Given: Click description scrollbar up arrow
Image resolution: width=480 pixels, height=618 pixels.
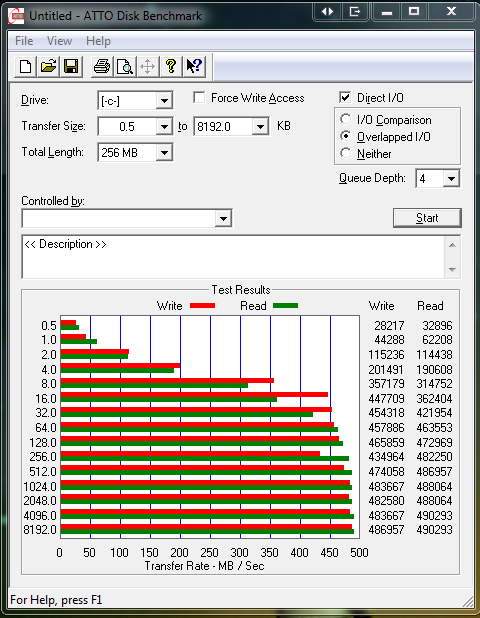Looking at the screenshot, I should pyautogui.click(x=452, y=245).
